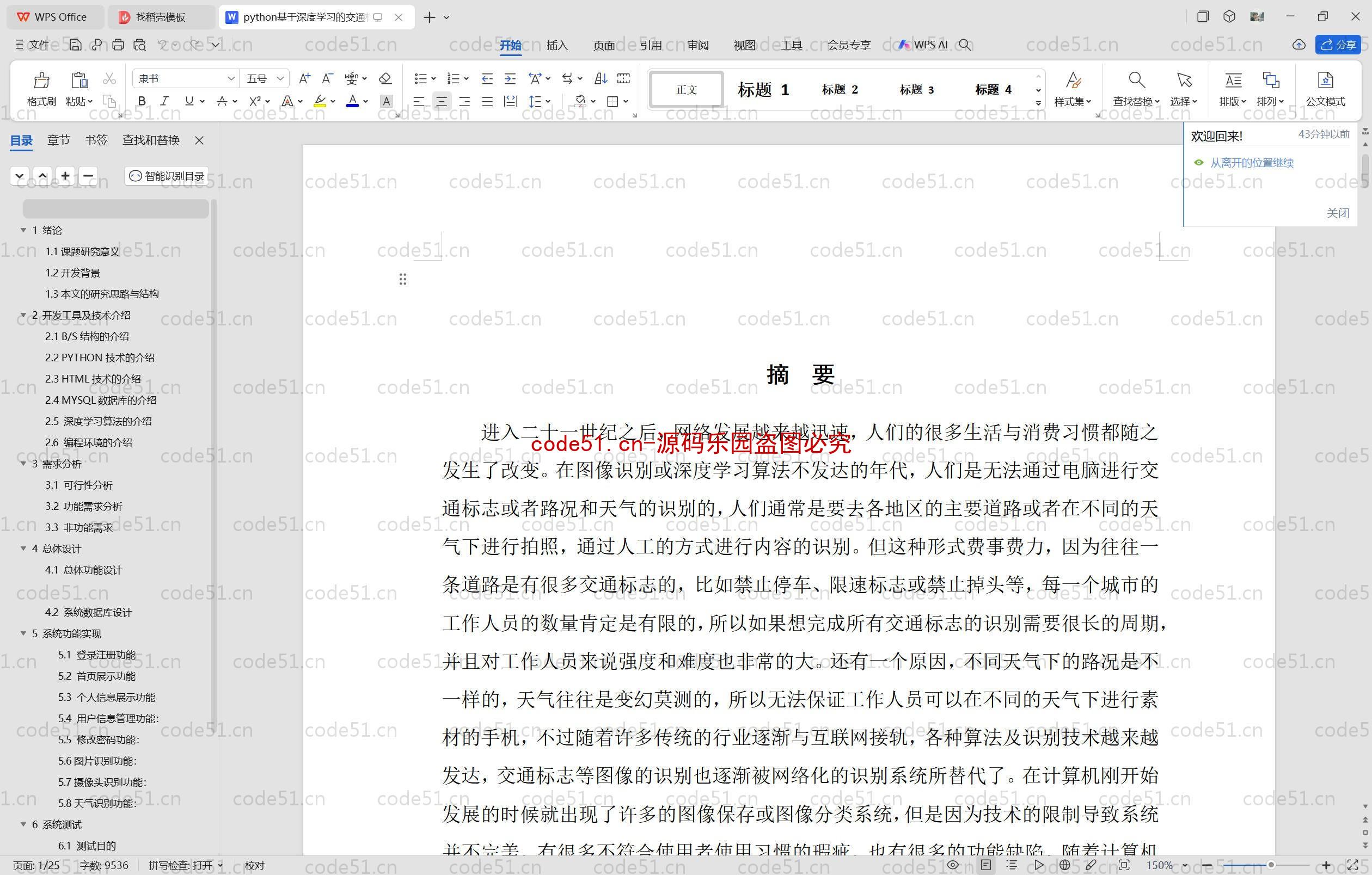Toggle bold formatting

142,101
